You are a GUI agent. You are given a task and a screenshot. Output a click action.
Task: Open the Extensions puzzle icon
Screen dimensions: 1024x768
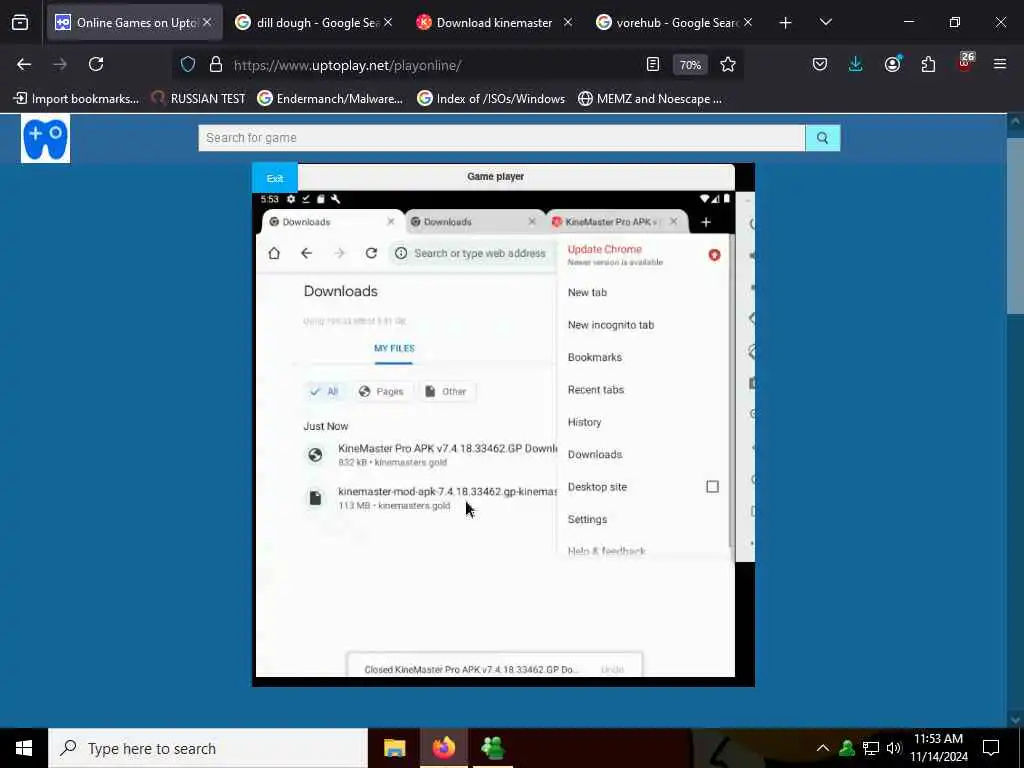[x=928, y=65]
